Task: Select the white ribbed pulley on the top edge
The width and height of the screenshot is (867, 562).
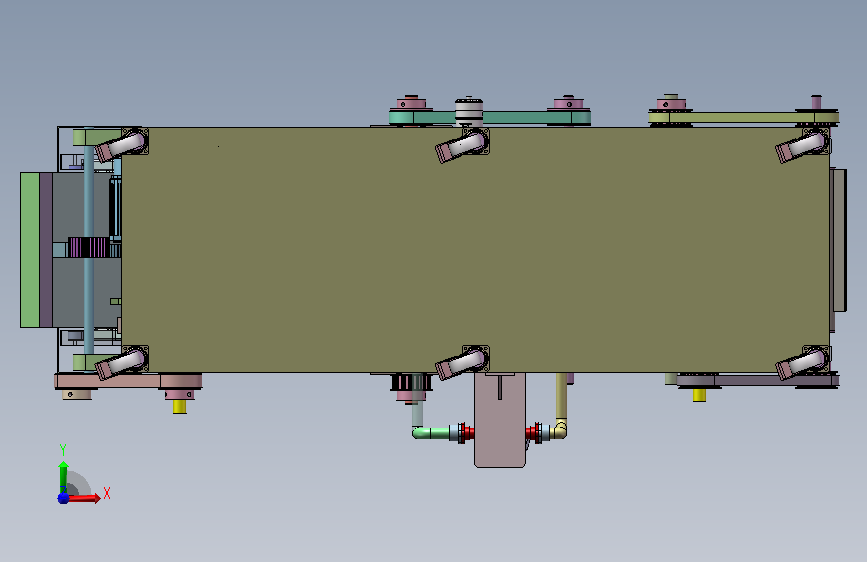Action: (469, 111)
